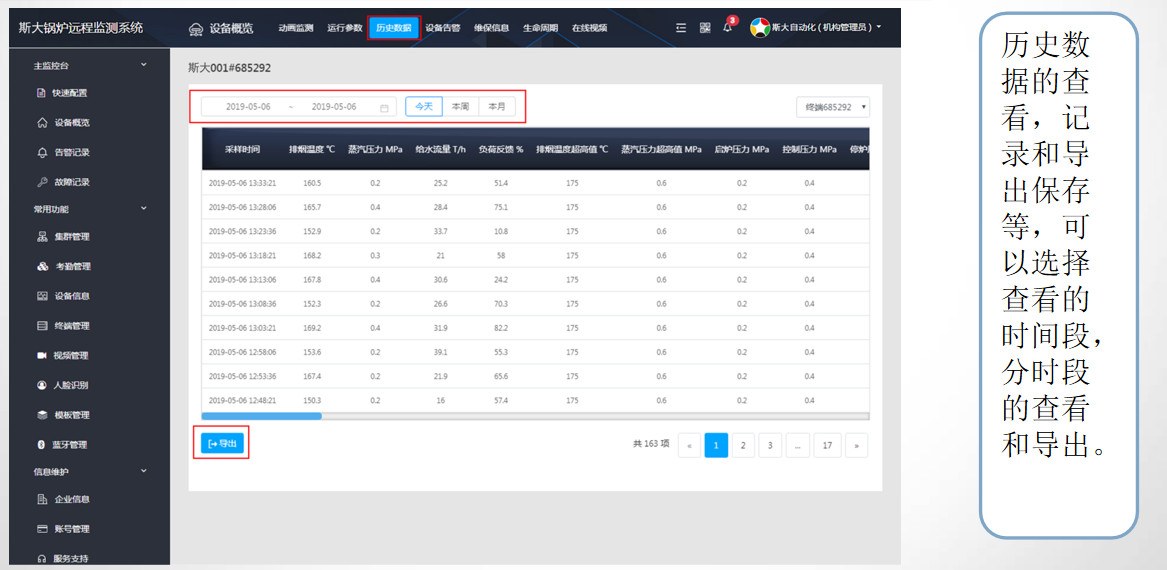Open the 斯大自动化 user account menu

tap(817, 27)
